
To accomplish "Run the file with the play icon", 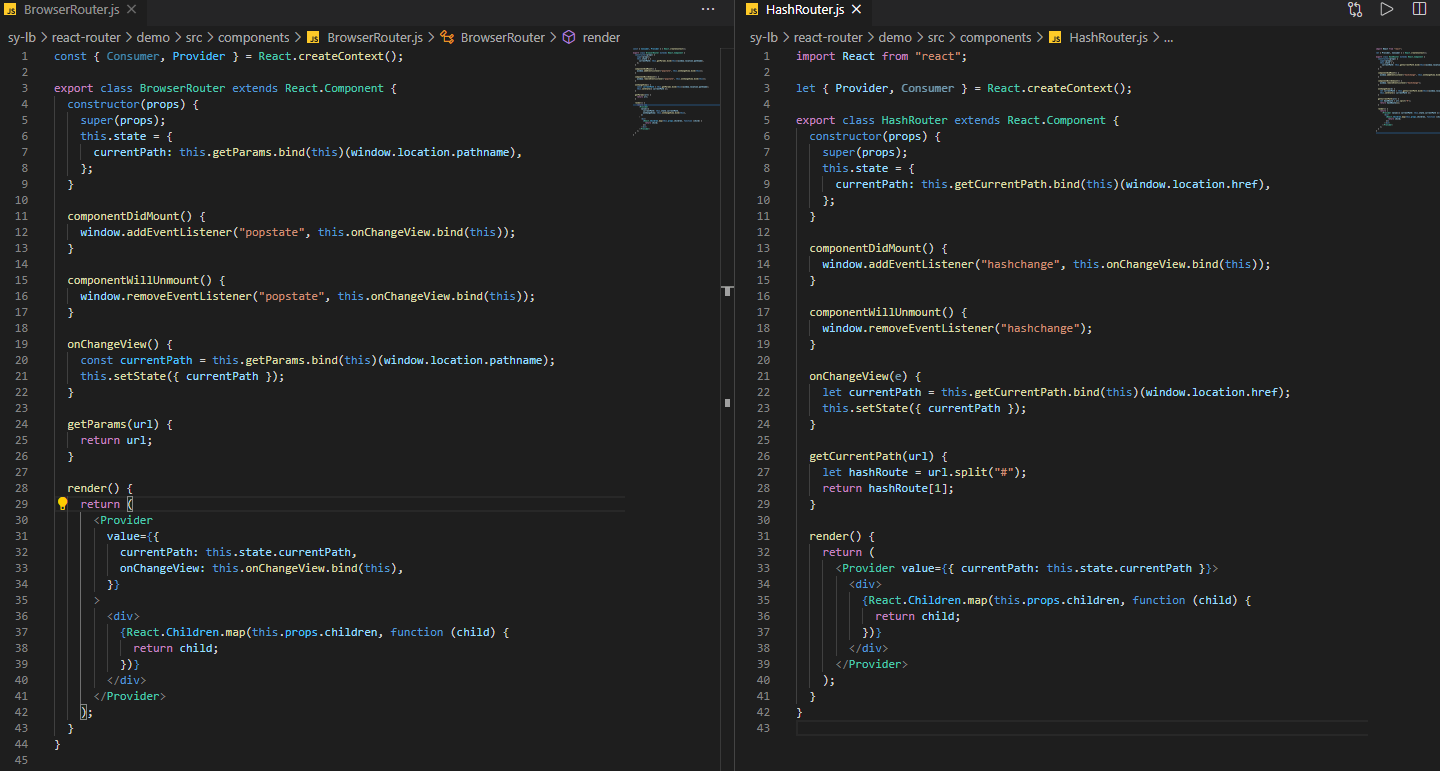I will (1387, 9).
